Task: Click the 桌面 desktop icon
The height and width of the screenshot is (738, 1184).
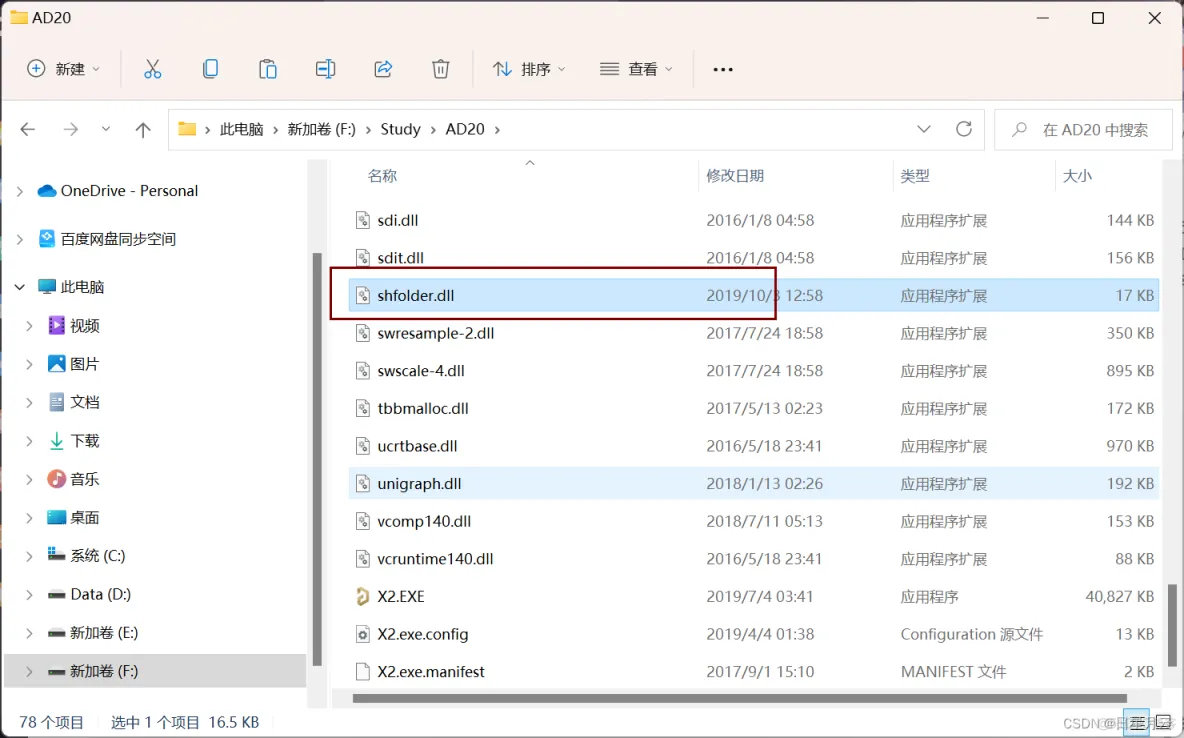Action: (57, 517)
